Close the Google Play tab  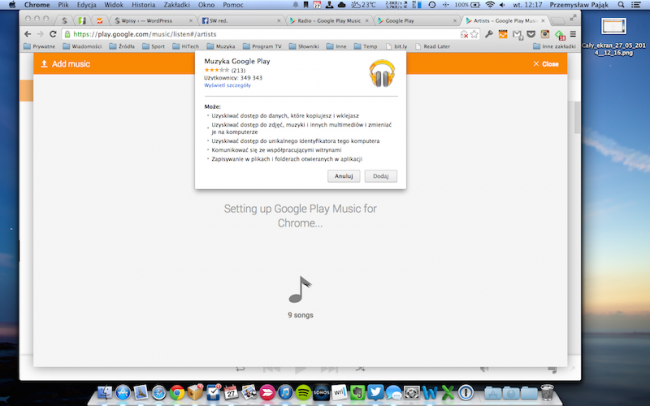point(455,20)
